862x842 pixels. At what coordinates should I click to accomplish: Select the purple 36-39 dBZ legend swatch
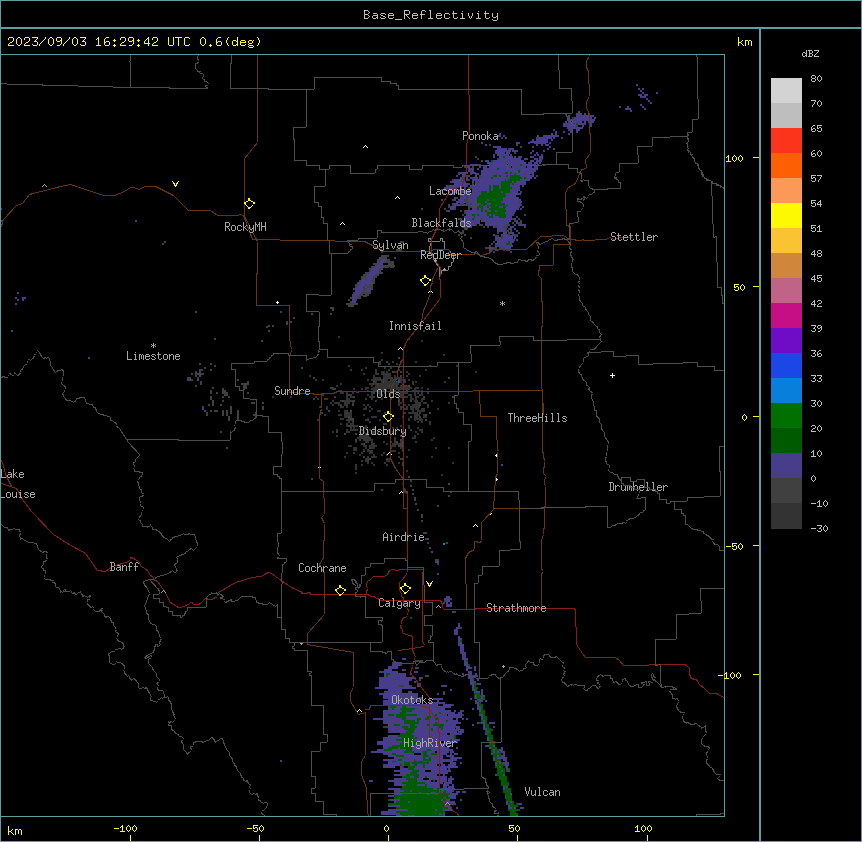[x=786, y=340]
